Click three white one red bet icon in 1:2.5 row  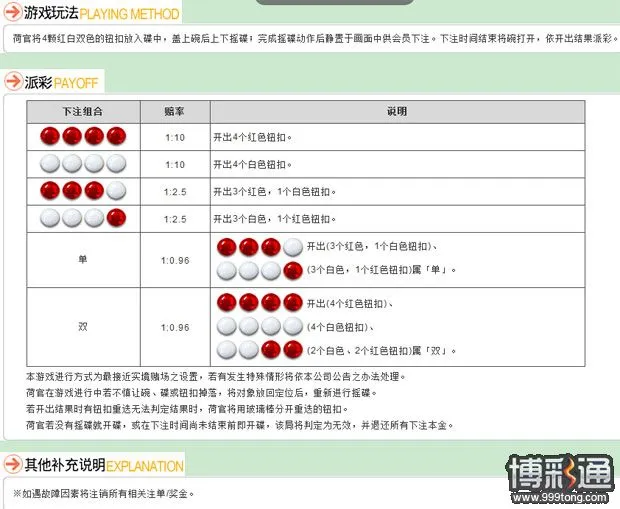coord(83,218)
